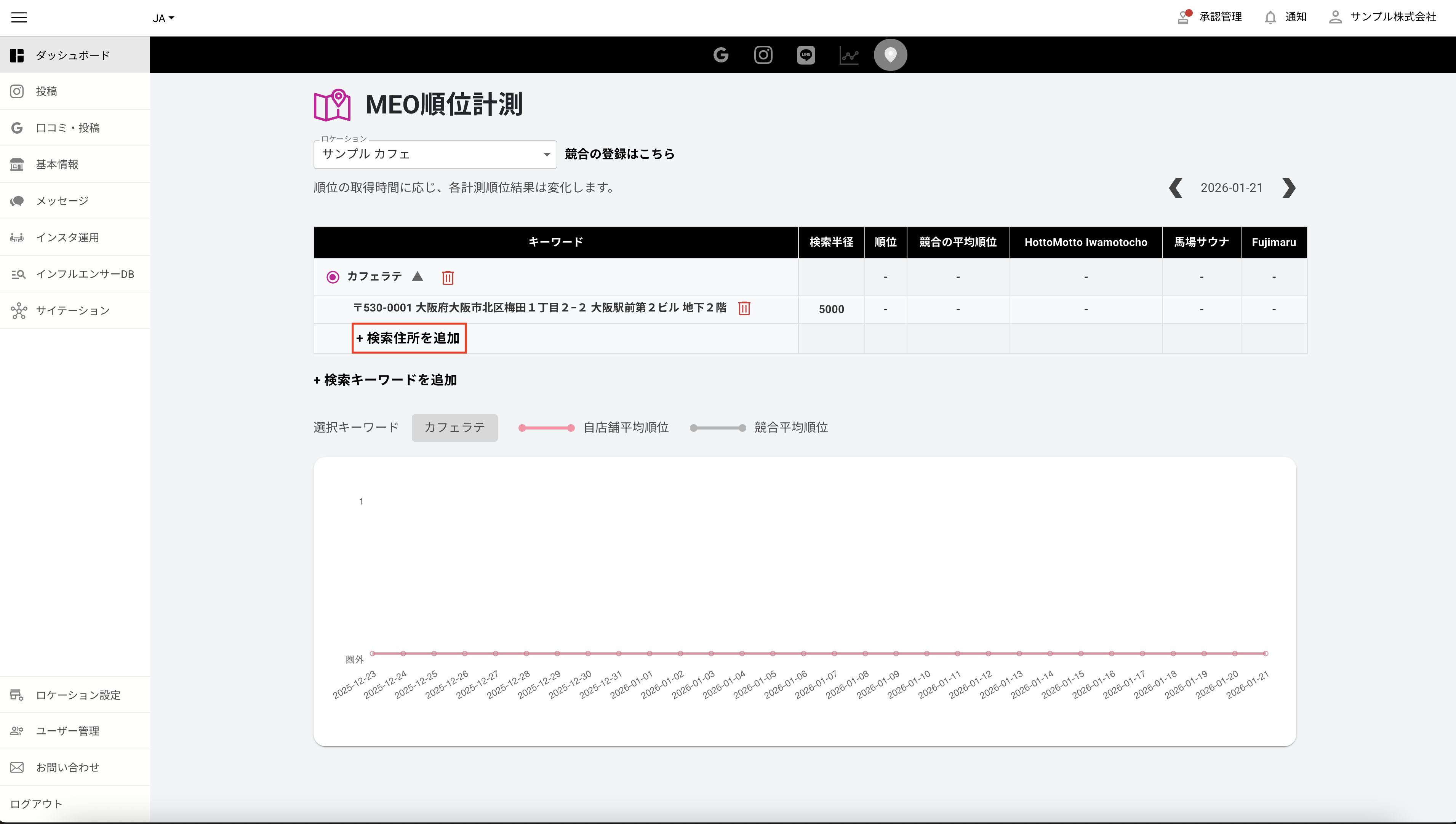The height and width of the screenshot is (824, 1456).
Task: Click the Fujimaru column header
Action: (1274, 242)
